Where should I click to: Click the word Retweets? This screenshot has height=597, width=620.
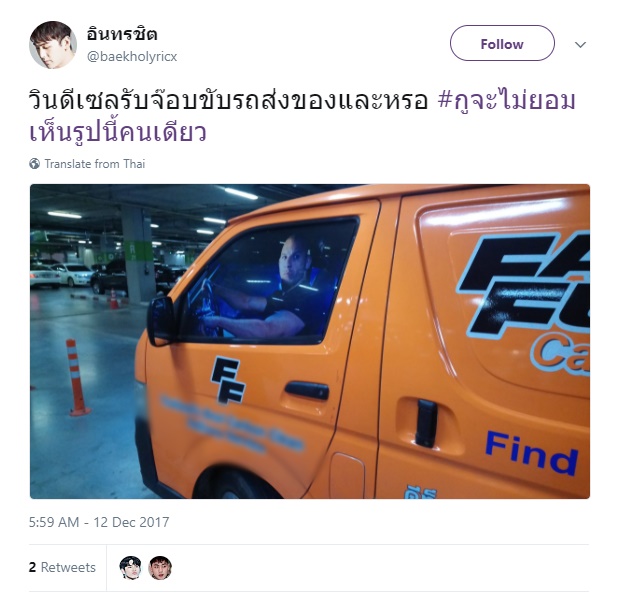click(x=68, y=567)
